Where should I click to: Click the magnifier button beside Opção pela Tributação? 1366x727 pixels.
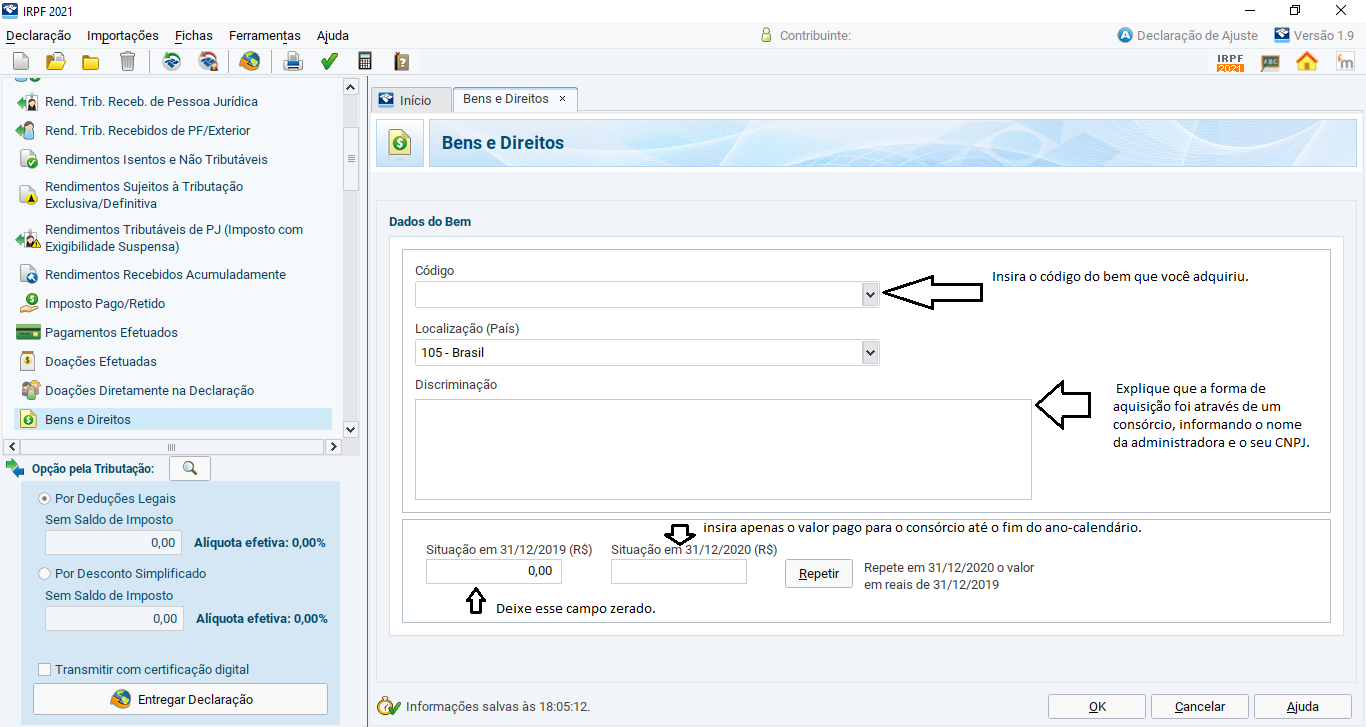pyautogui.click(x=190, y=468)
